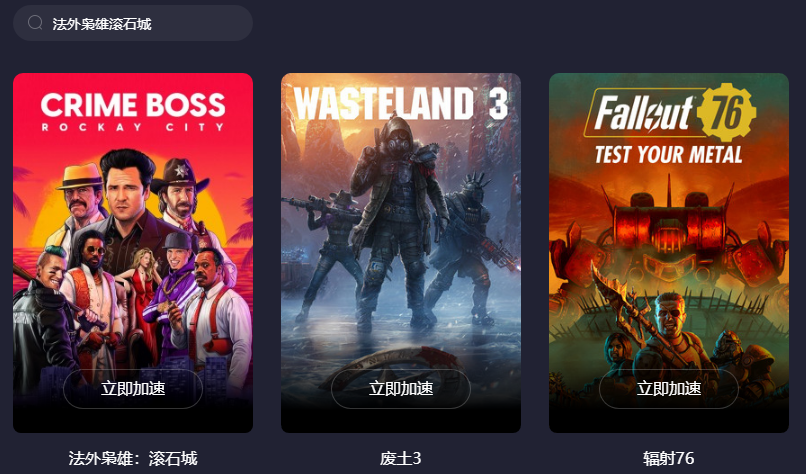The width and height of the screenshot is (806, 474).
Task: Open the Wasteland 3 game cover
Action: (x=401, y=252)
